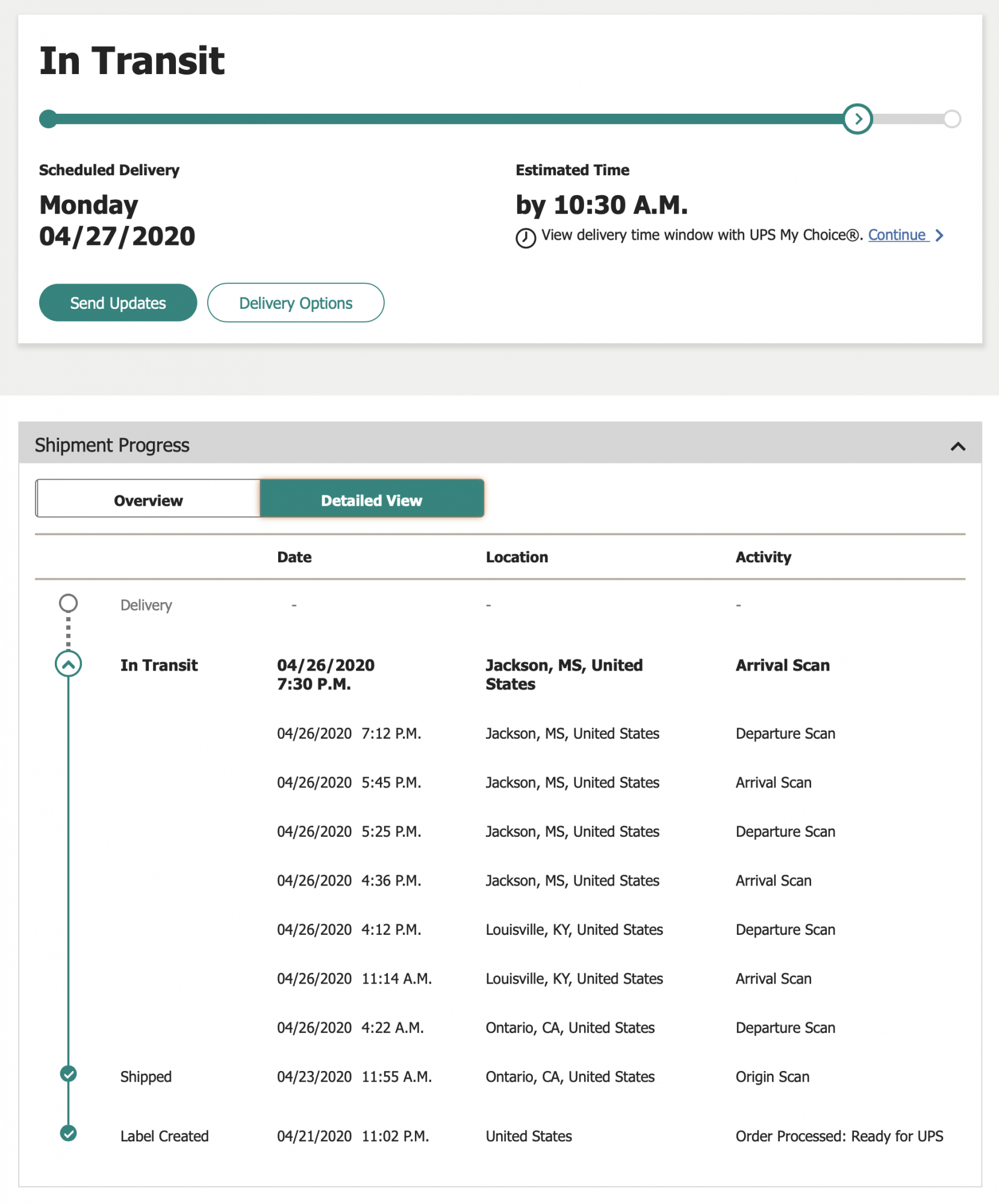
Task: Click the blue arrow after Continue
Action: pos(939,235)
